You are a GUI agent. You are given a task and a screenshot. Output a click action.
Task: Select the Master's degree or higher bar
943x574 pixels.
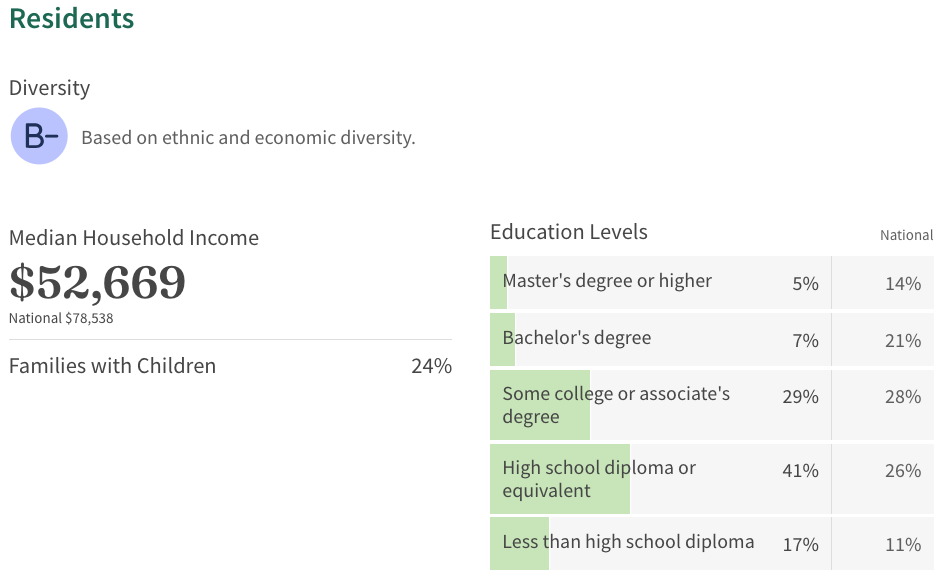[x=711, y=282]
